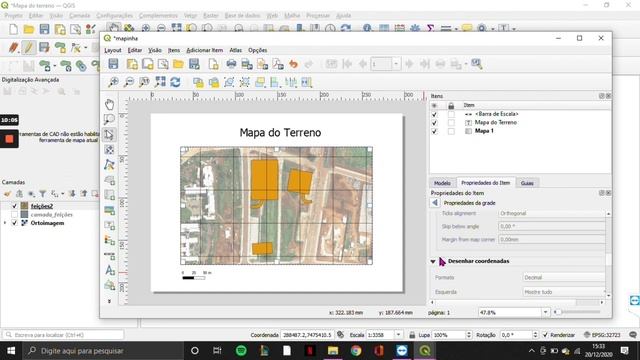Select the Pan Layout hand tool
The height and width of the screenshot is (360, 640).
tap(109, 104)
